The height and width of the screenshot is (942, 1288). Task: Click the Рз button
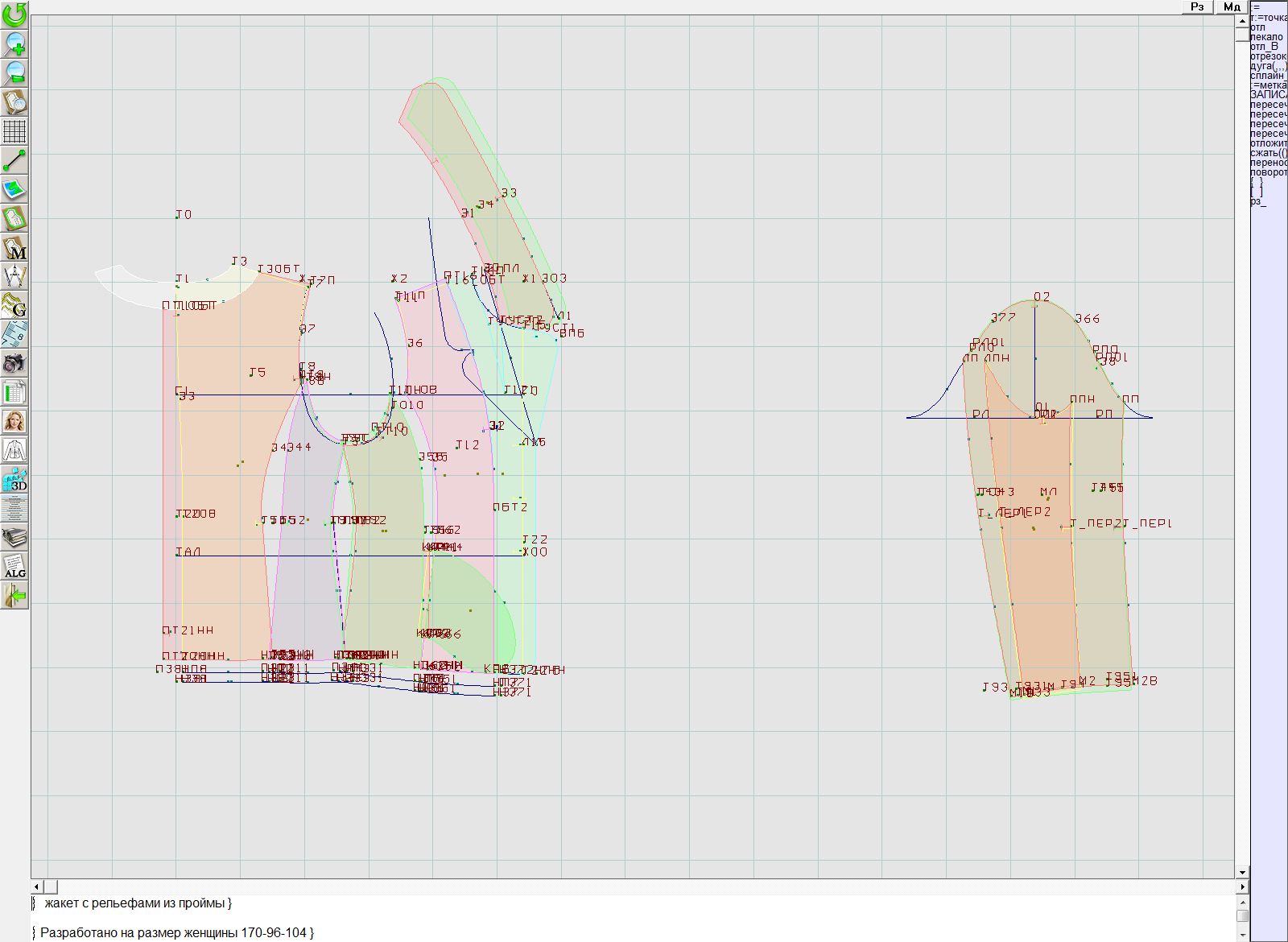pos(1197,6)
